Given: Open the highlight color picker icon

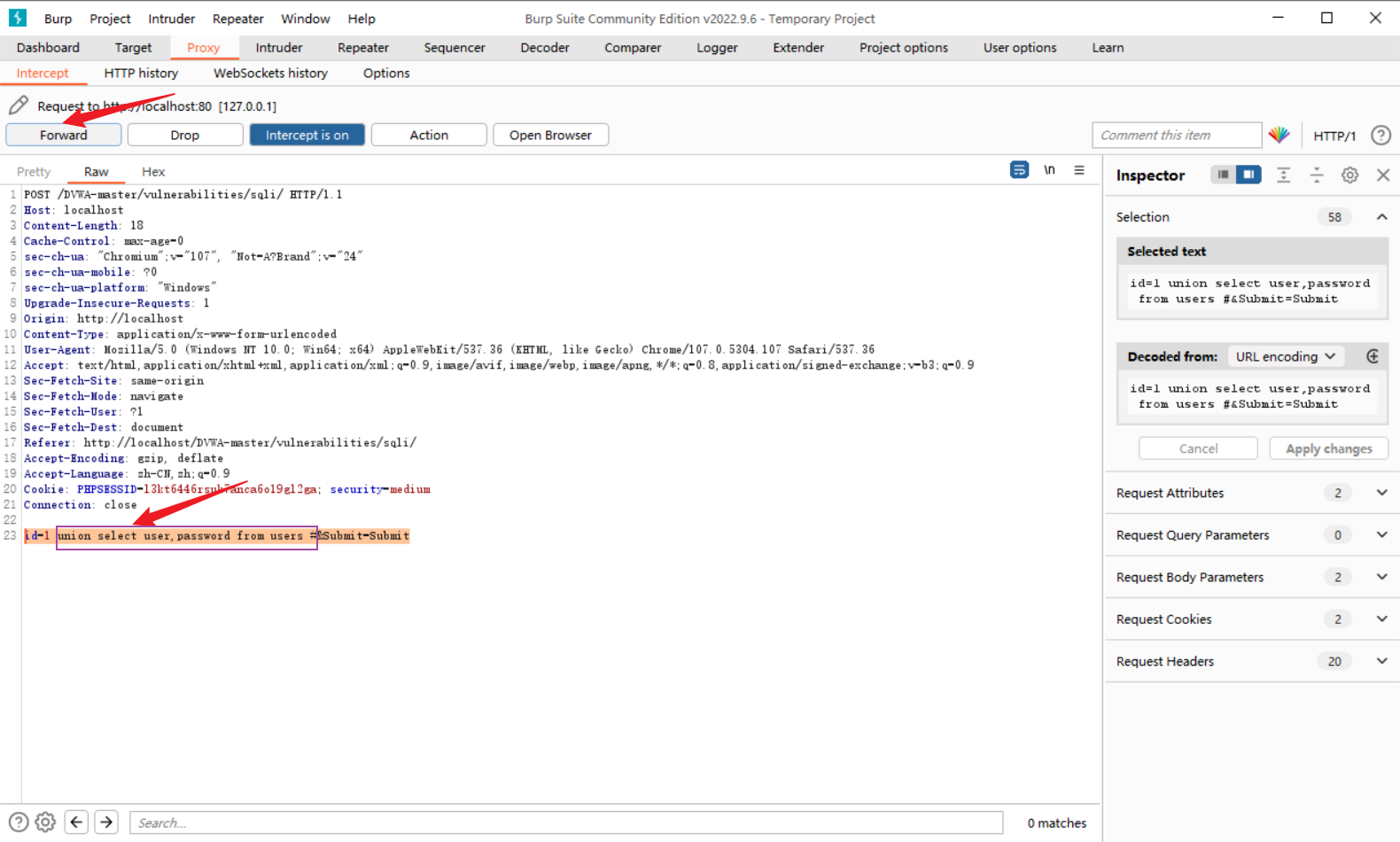Looking at the screenshot, I should click(1279, 135).
